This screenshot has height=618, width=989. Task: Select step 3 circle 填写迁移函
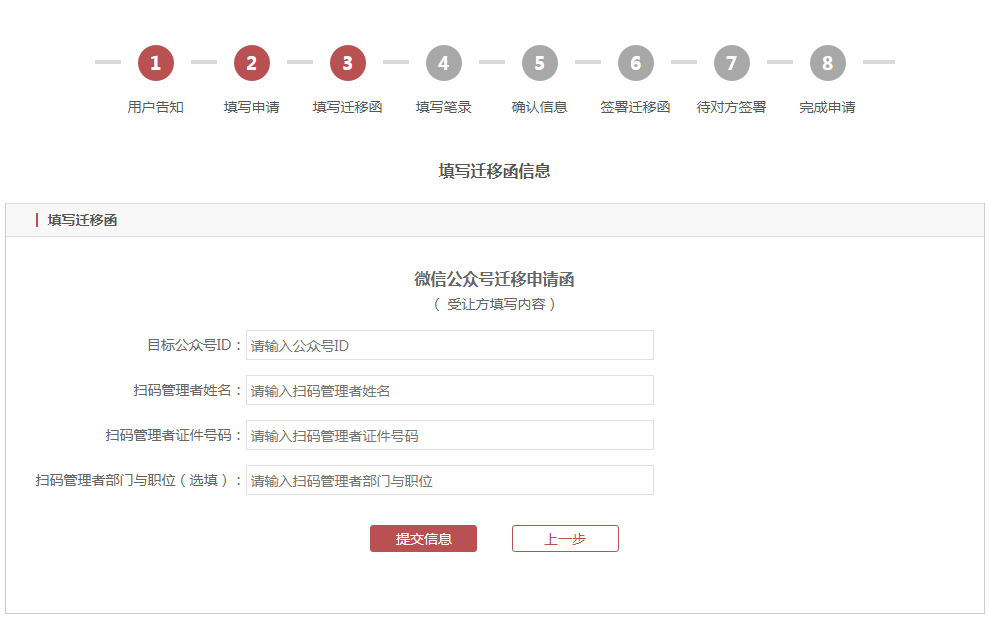(x=348, y=63)
